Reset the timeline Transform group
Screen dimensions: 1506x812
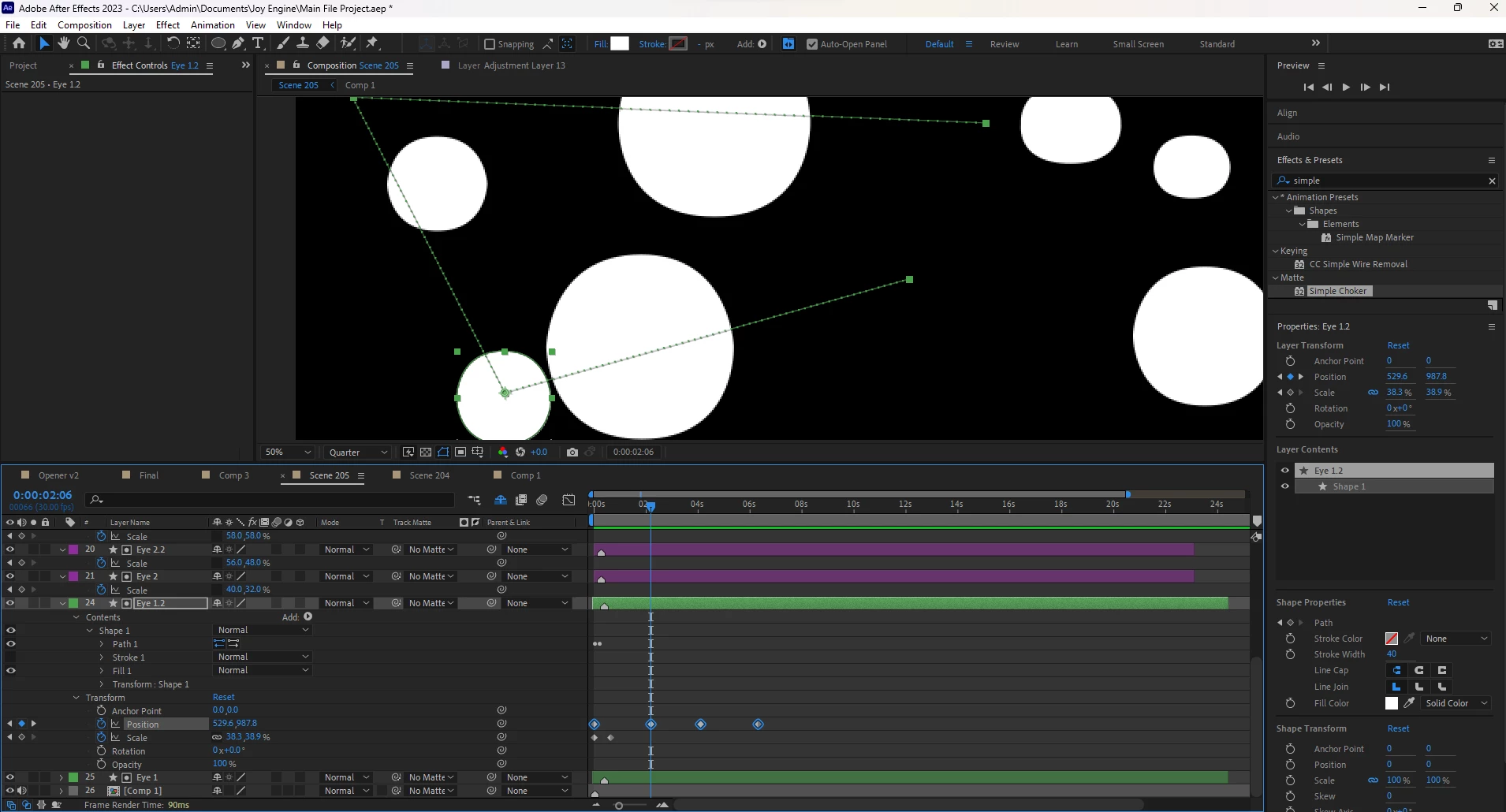tap(224, 697)
